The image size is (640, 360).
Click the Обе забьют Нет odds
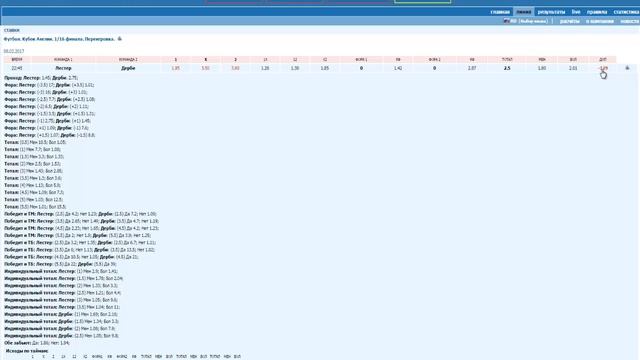64,343
